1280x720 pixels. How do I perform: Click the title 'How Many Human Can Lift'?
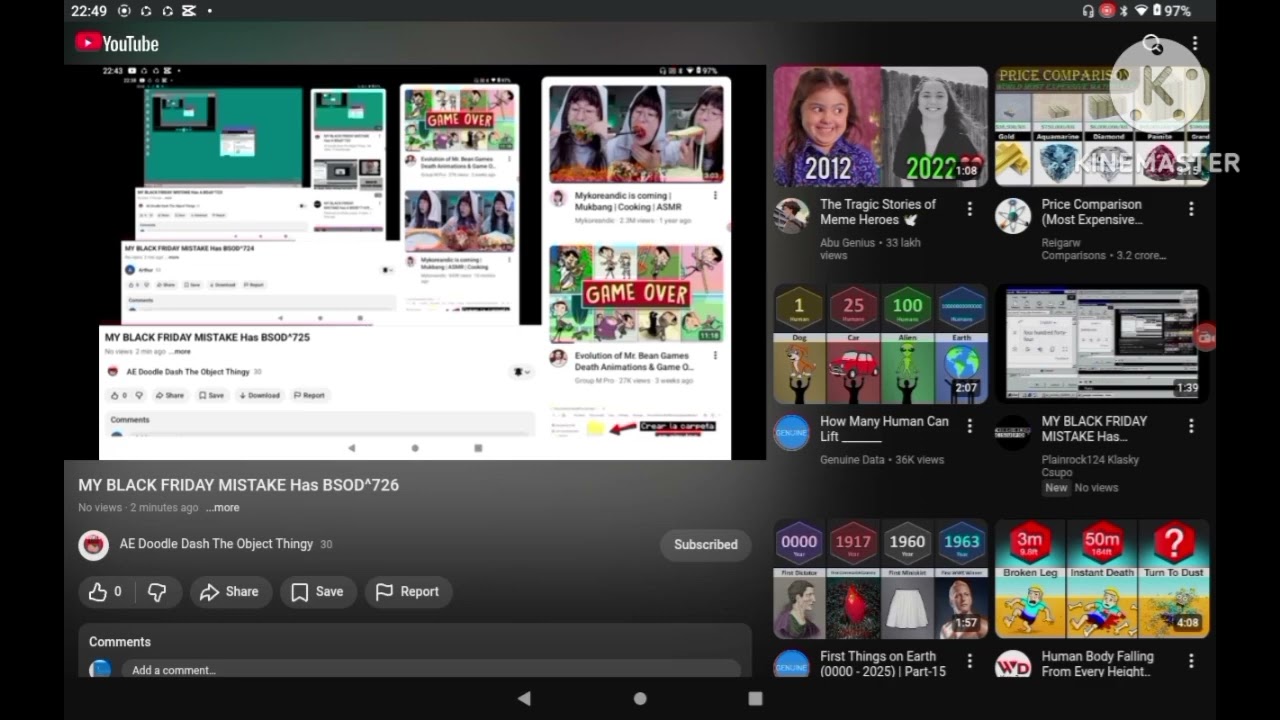884,429
